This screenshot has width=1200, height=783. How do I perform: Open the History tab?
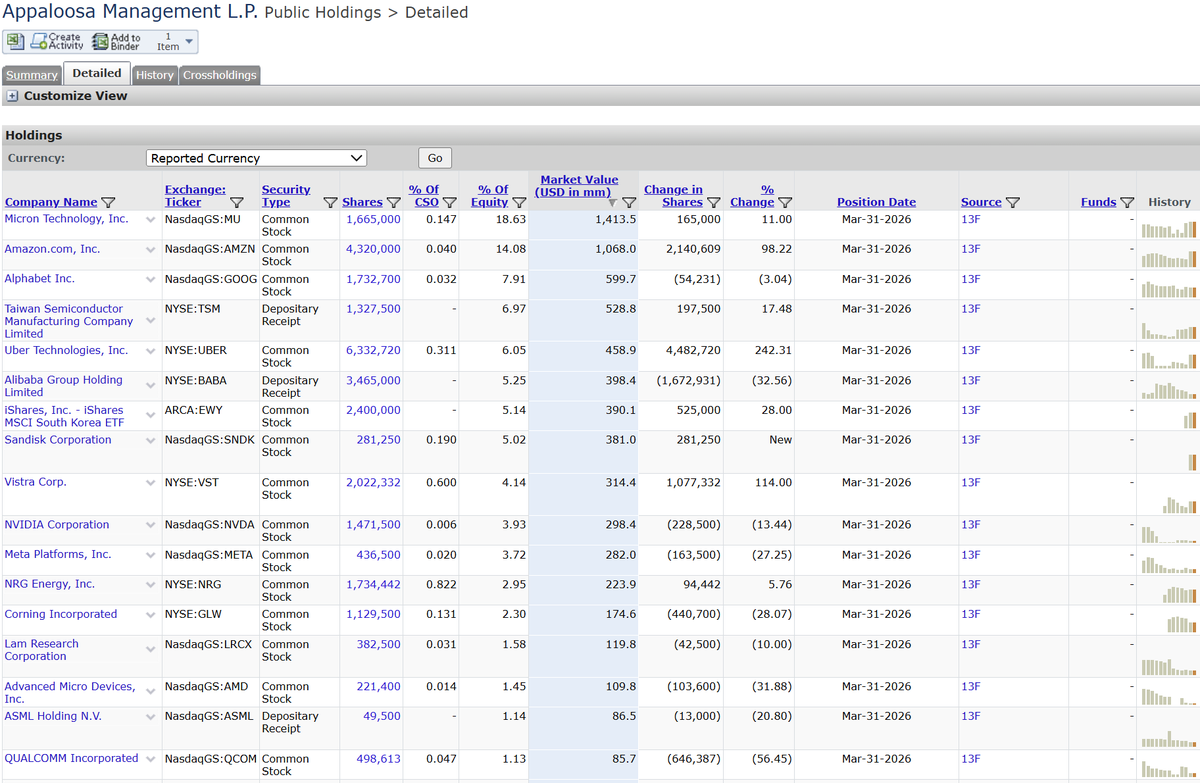[155, 75]
